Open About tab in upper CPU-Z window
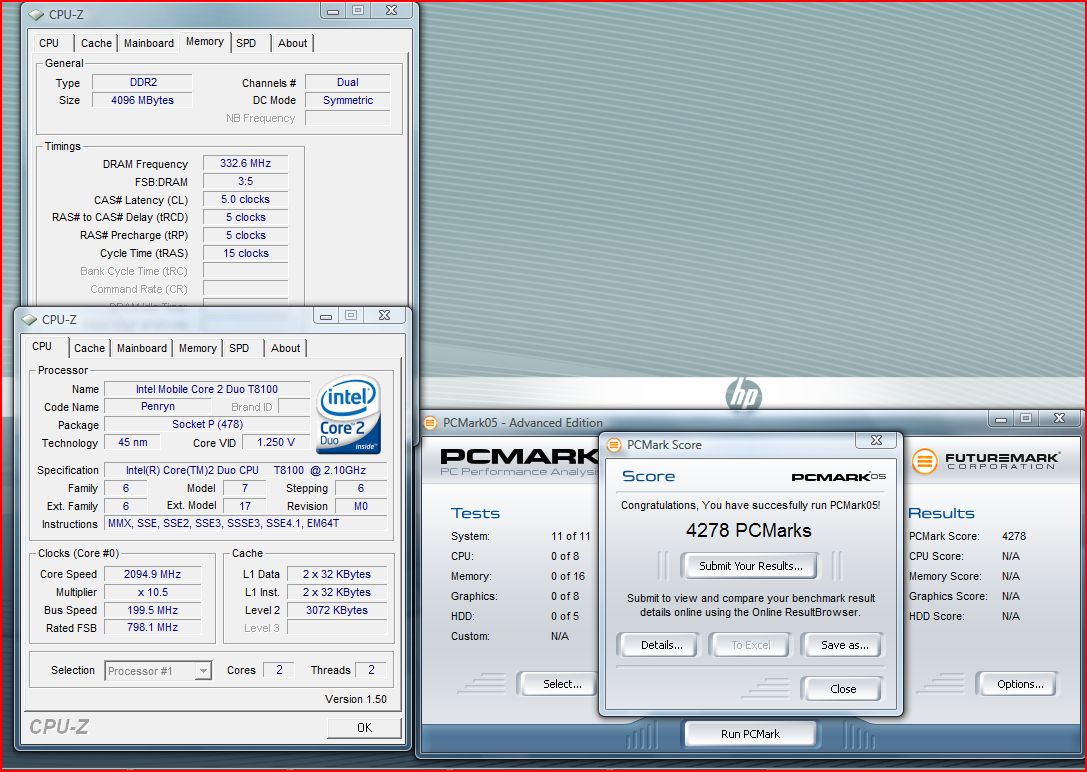Image resolution: width=1087 pixels, height=772 pixels. (x=292, y=43)
